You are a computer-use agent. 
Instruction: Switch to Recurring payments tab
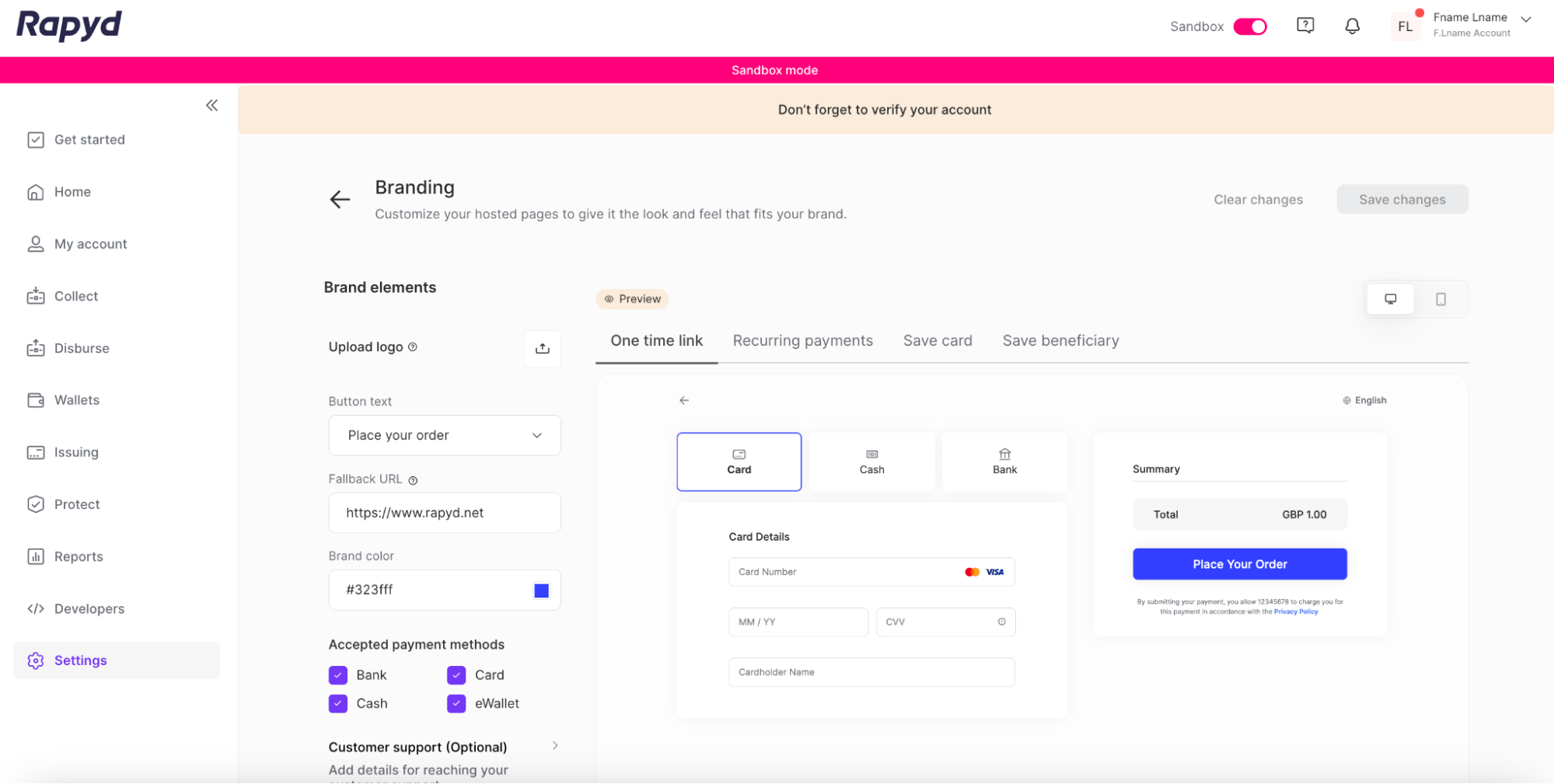(x=802, y=340)
